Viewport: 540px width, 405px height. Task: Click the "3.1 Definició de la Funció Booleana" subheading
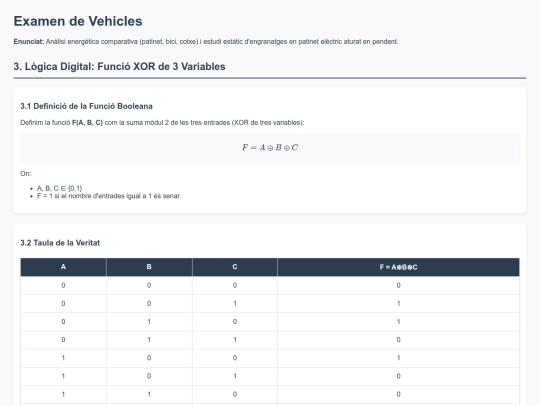point(86,106)
